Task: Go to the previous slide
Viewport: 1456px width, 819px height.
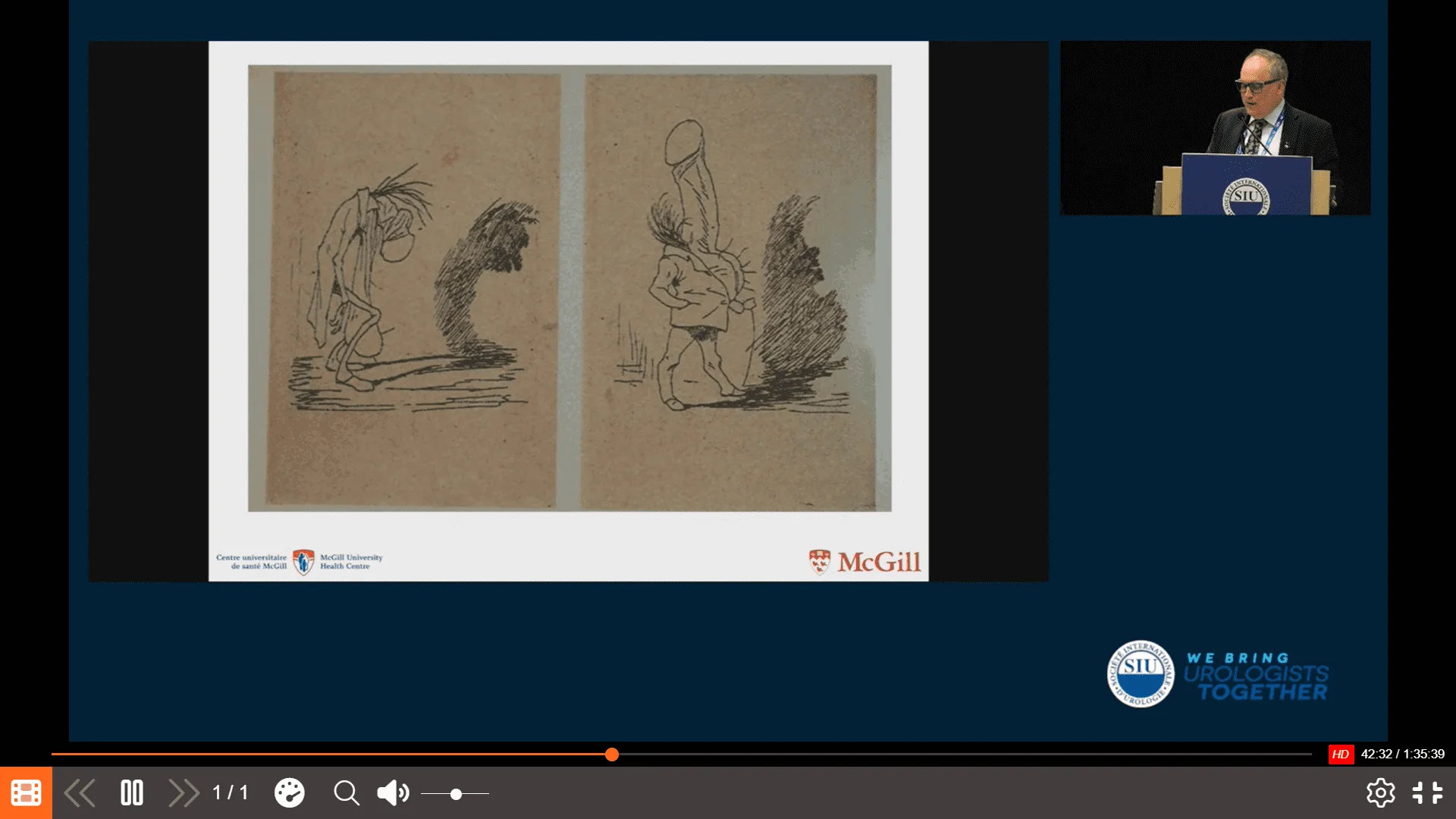Action: (x=80, y=793)
